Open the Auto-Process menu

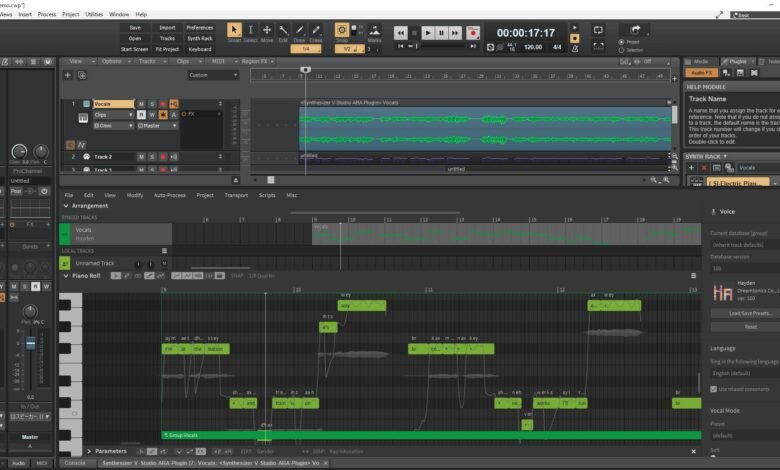coord(168,195)
